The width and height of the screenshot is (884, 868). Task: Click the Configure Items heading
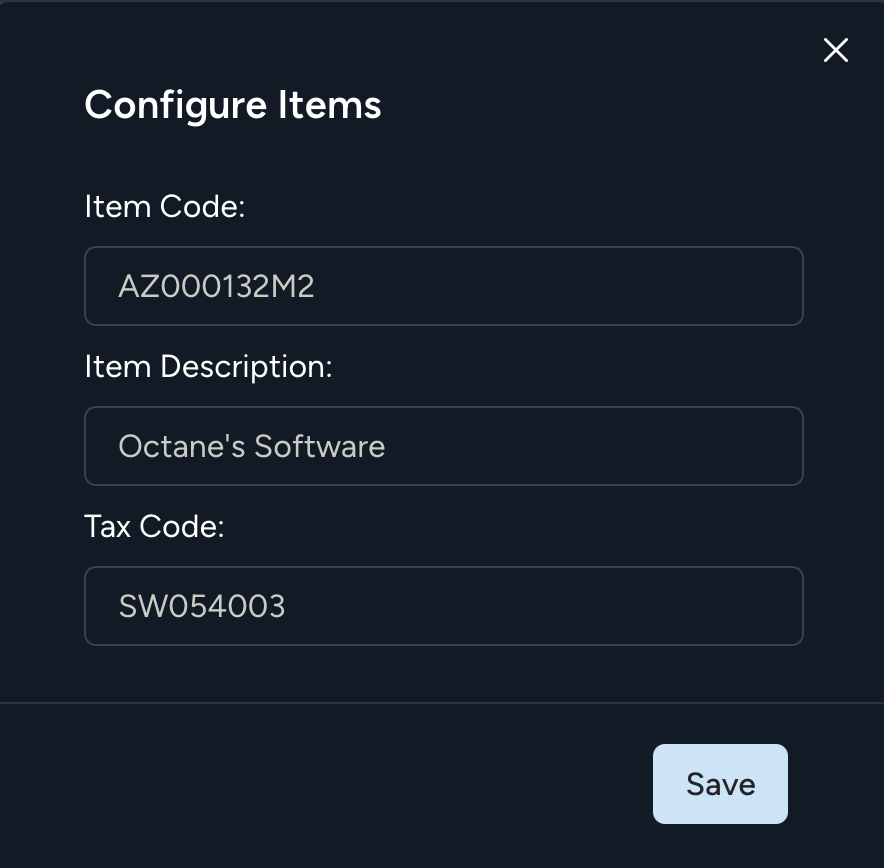point(233,105)
